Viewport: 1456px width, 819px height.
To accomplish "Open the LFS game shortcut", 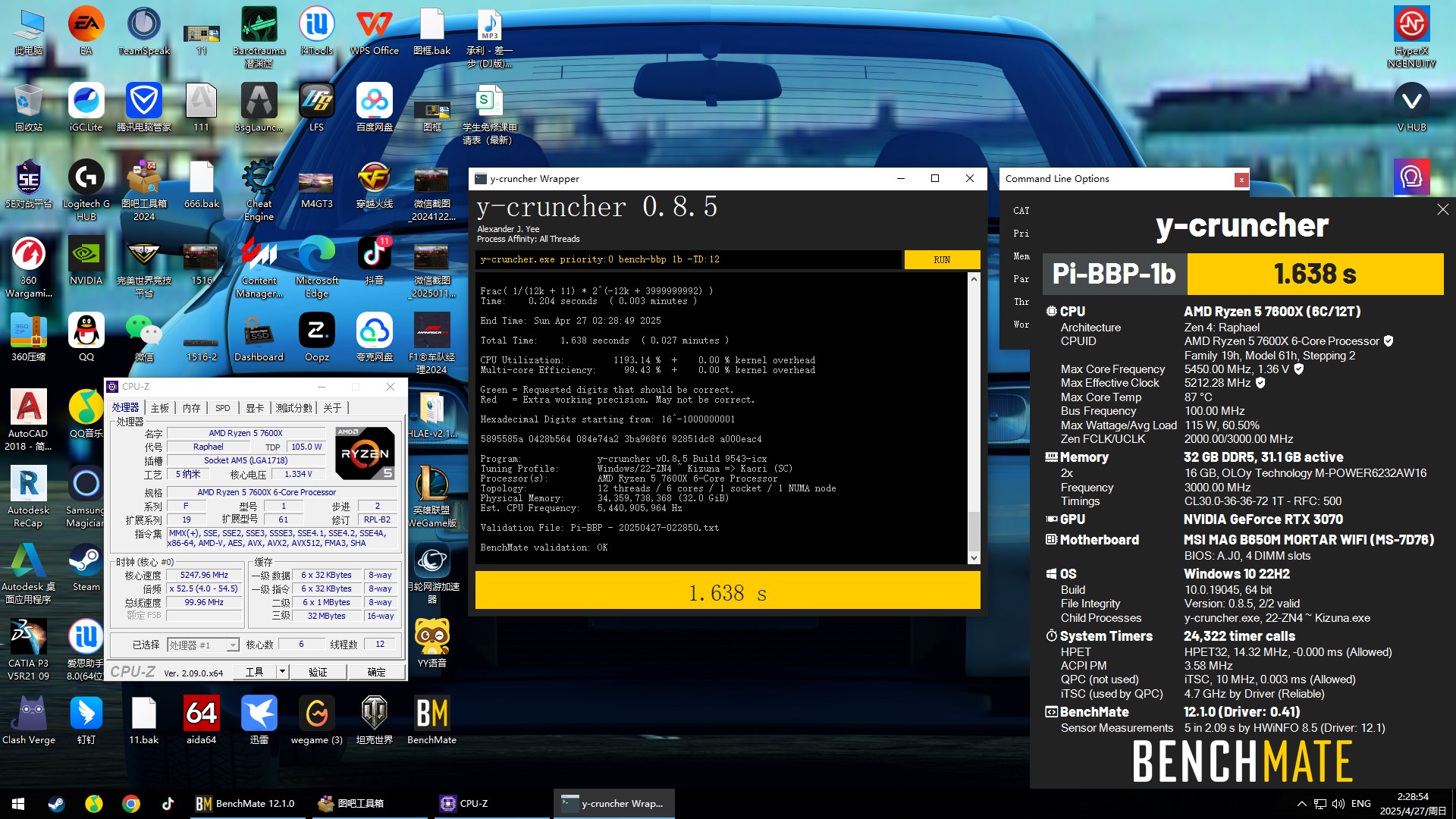I will (x=316, y=108).
